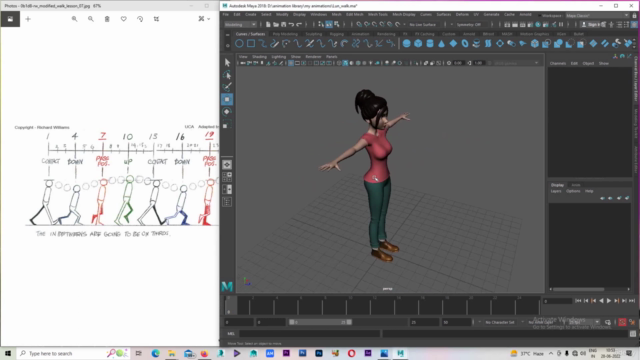Activate the Move tool in toolbox
640x360 pixels.
point(227,99)
